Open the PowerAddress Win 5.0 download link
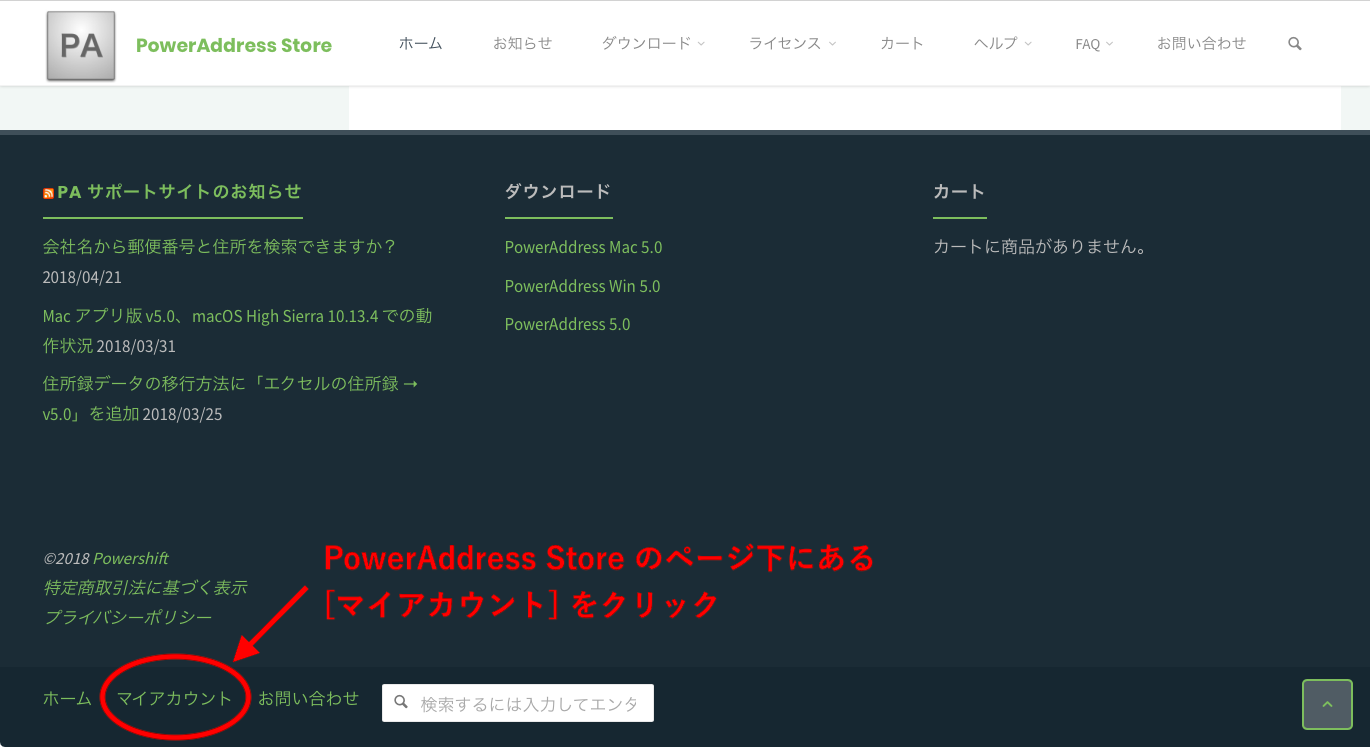1370x747 pixels. pyautogui.click(x=582, y=286)
